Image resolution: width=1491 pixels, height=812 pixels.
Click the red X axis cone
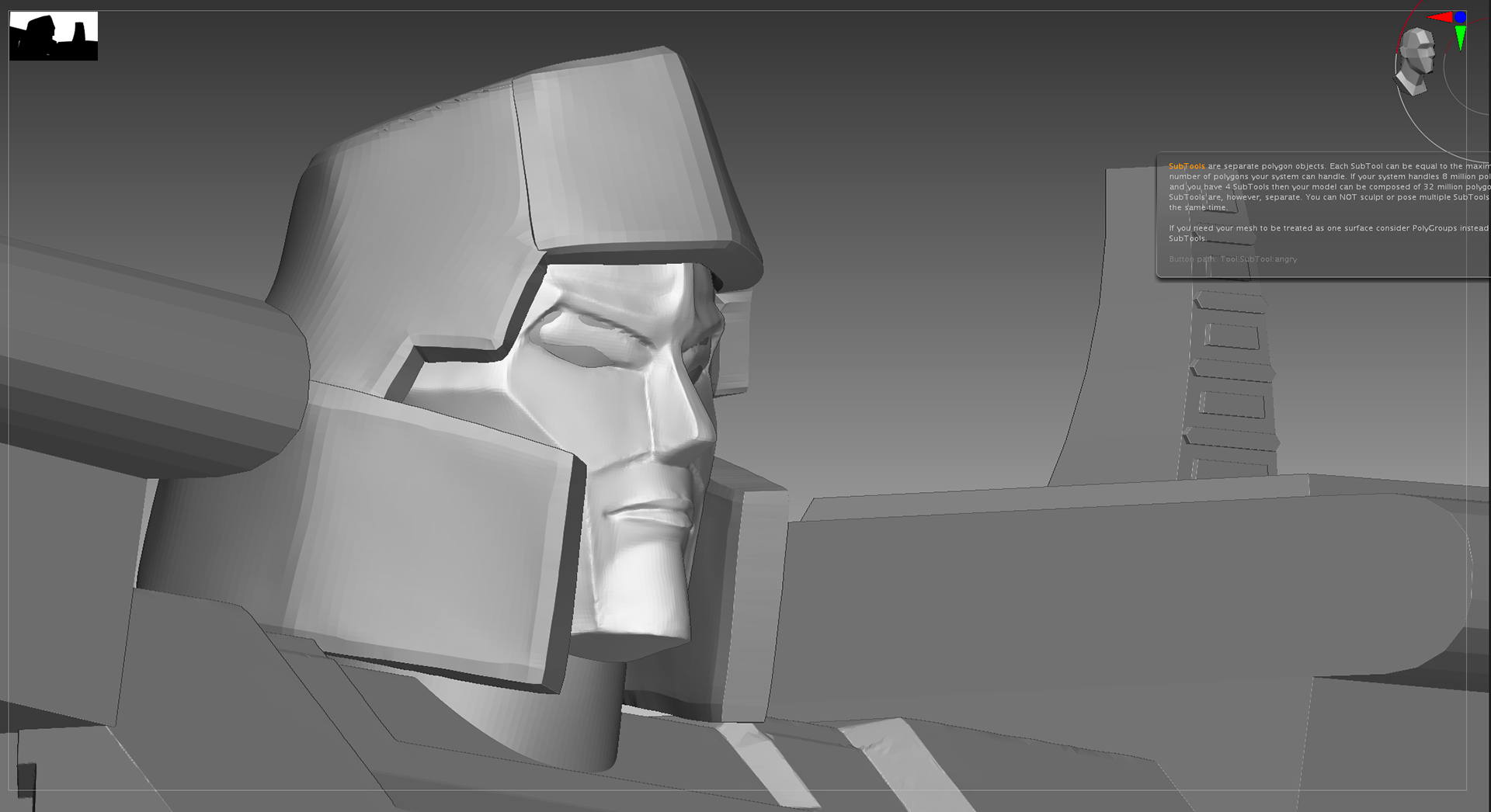(x=1442, y=17)
